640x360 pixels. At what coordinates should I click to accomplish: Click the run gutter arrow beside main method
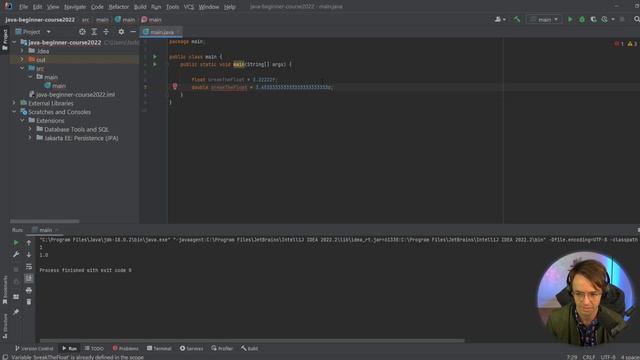155,64
